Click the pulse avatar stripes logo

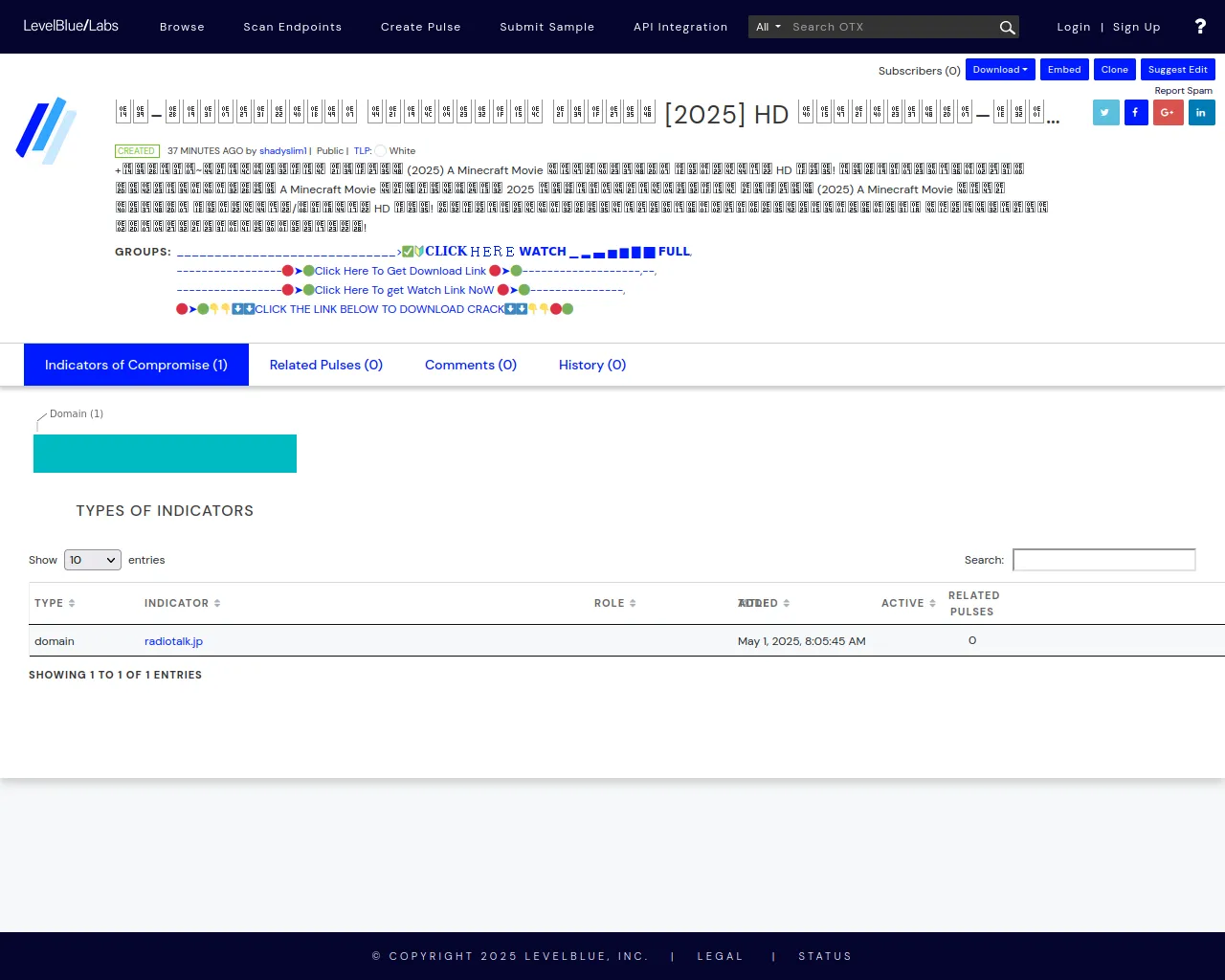[x=46, y=129]
